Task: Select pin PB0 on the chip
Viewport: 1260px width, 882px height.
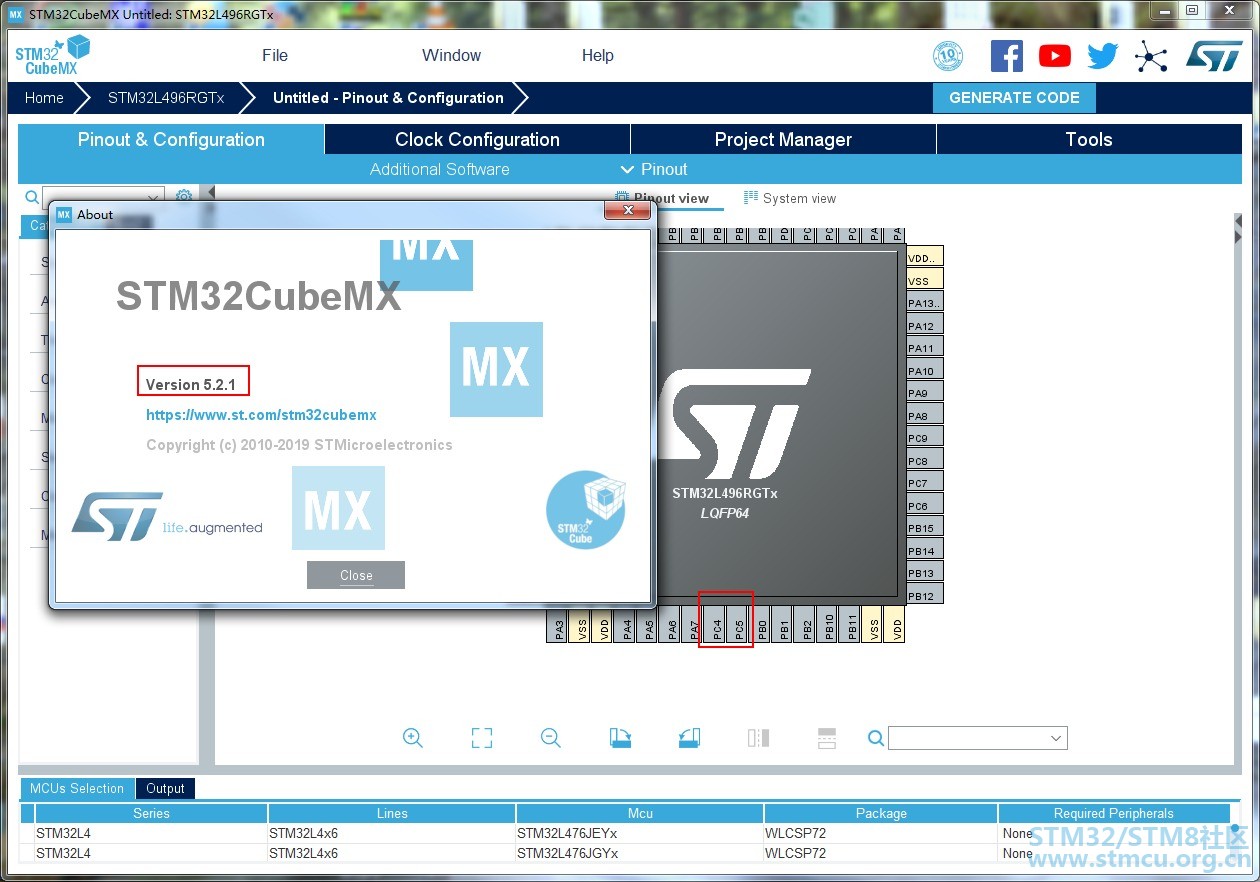Action: 761,624
